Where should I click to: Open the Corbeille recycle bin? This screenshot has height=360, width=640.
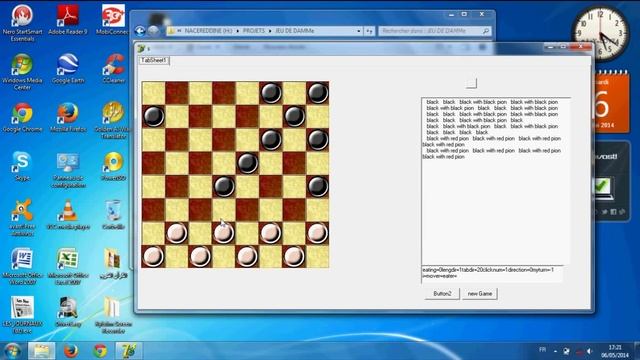pyautogui.click(x=113, y=215)
